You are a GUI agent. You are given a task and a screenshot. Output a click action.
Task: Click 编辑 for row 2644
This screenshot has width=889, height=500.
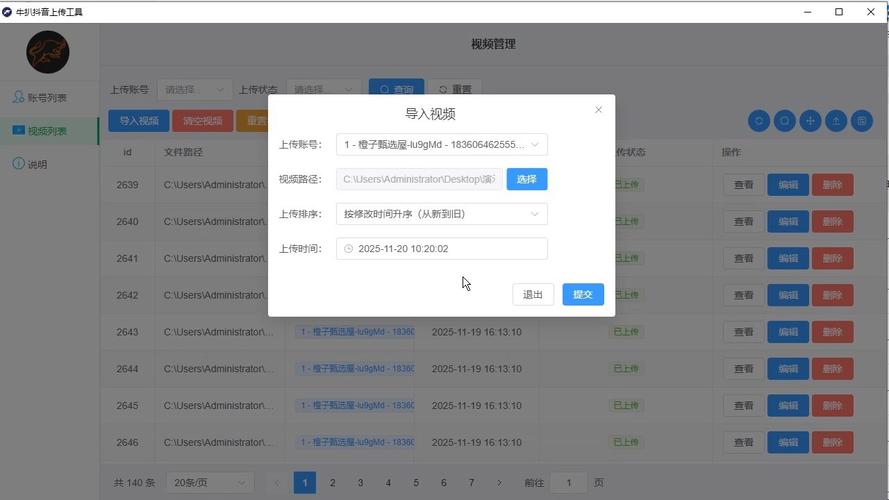pyautogui.click(x=788, y=369)
